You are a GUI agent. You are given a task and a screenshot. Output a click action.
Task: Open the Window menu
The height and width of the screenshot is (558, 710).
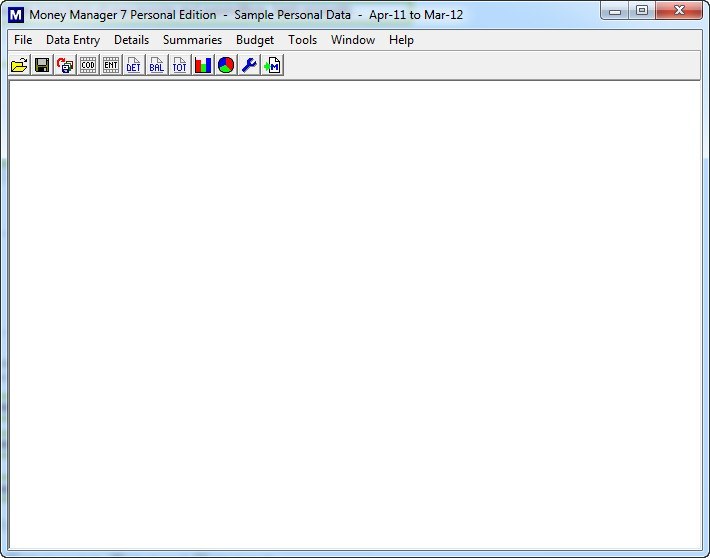(353, 40)
